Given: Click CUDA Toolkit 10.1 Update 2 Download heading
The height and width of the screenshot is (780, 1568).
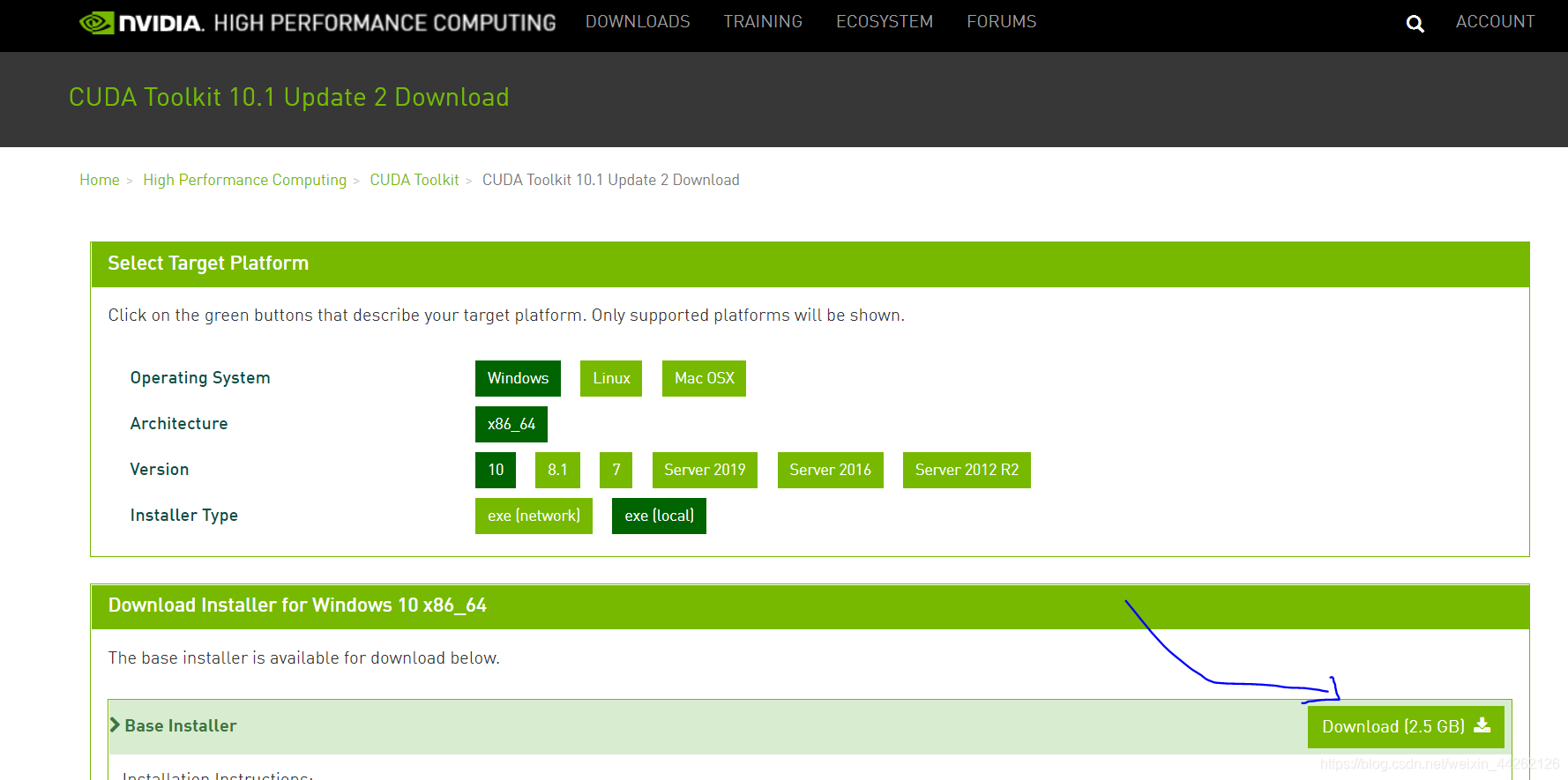Looking at the screenshot, I should point(289,97).
